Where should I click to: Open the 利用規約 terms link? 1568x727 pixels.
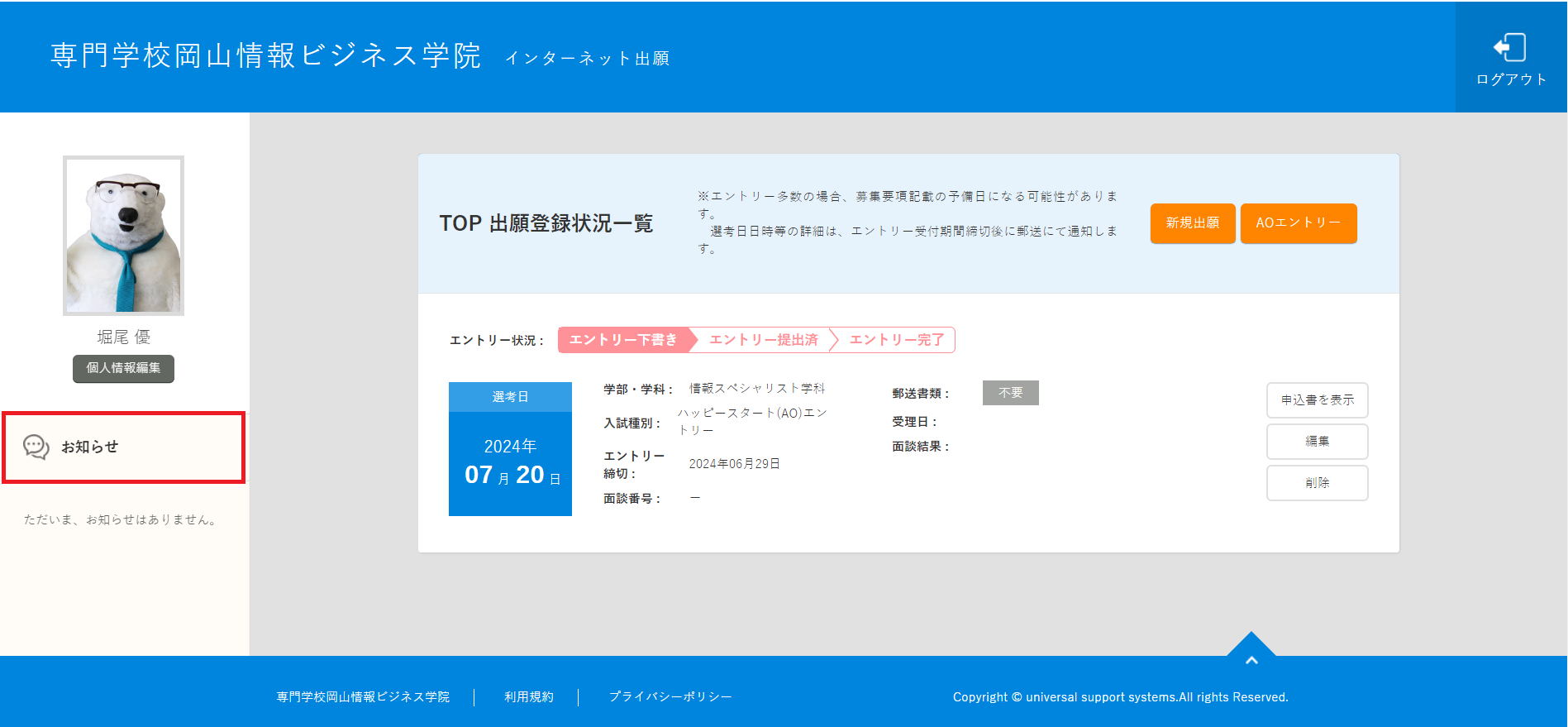coord(529,697)
